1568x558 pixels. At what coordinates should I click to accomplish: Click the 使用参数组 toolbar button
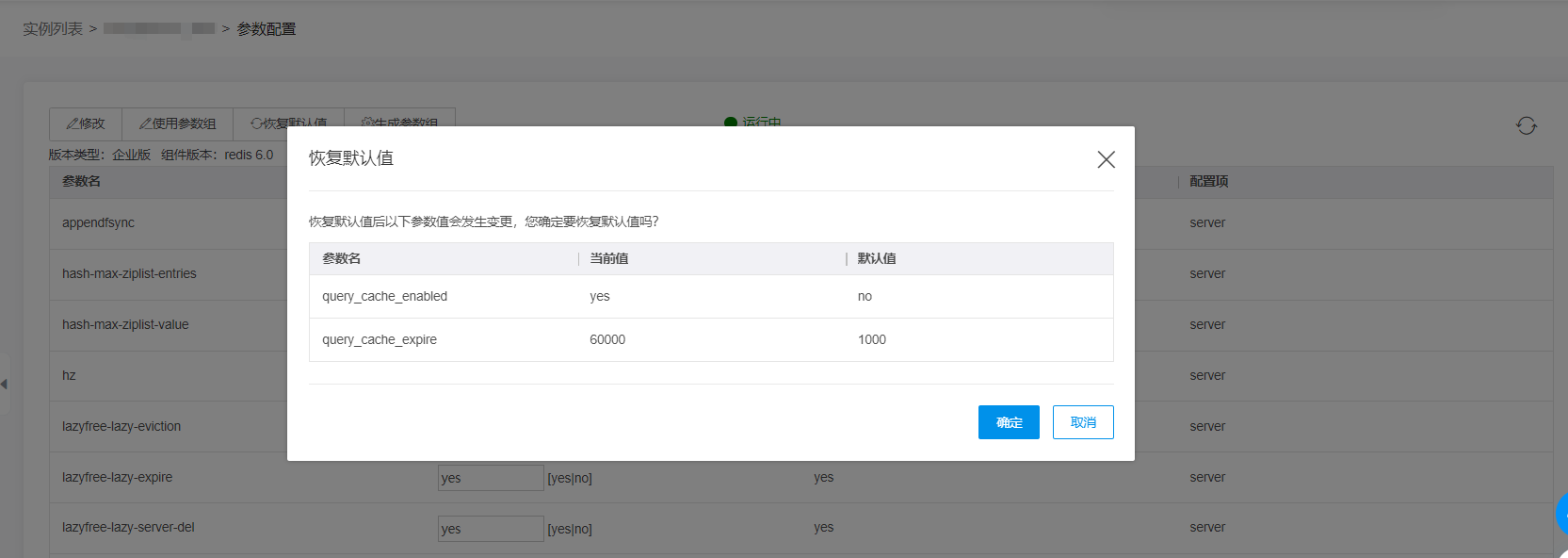[x=177, y=123]
